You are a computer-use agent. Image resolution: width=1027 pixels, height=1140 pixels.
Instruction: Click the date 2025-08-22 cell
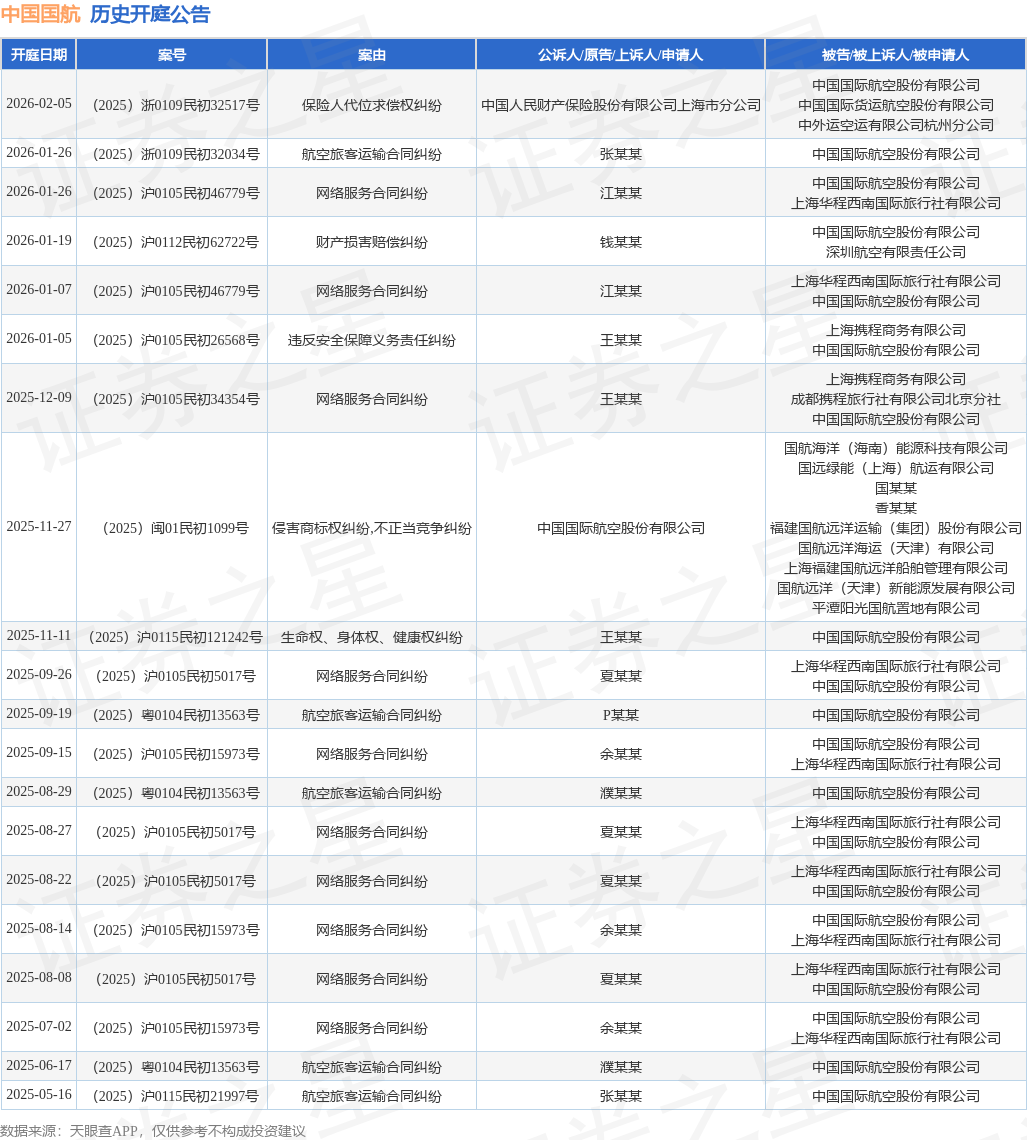[39, 880]
